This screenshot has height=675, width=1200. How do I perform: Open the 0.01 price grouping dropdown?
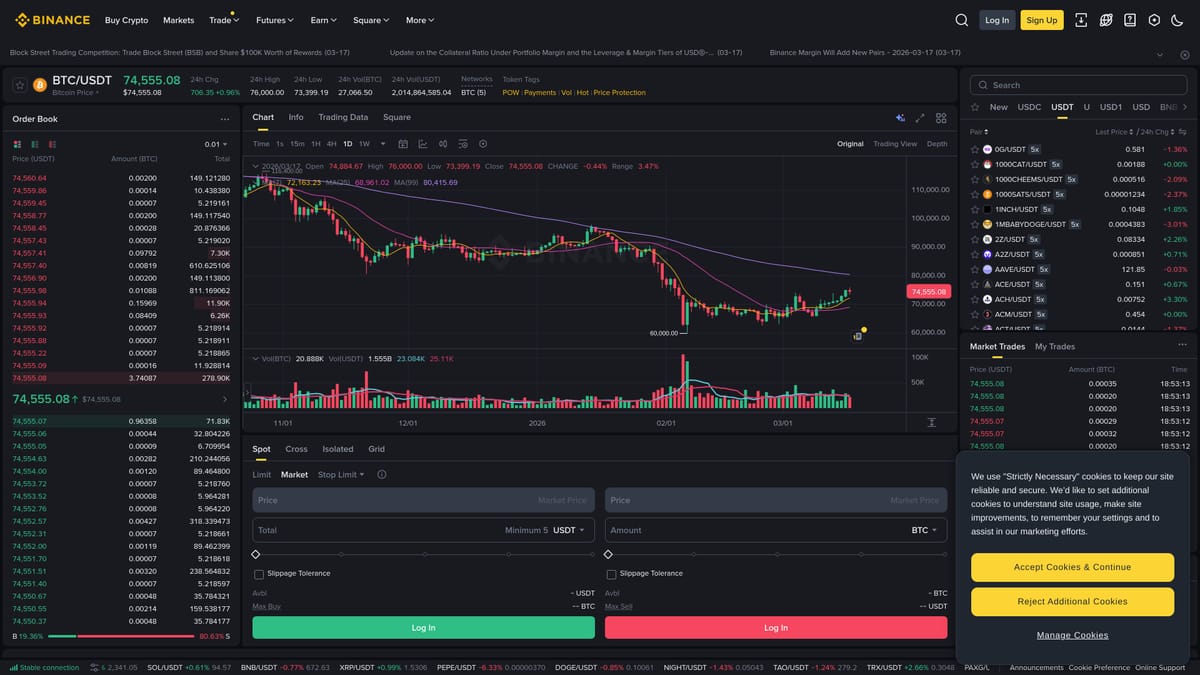216,144
